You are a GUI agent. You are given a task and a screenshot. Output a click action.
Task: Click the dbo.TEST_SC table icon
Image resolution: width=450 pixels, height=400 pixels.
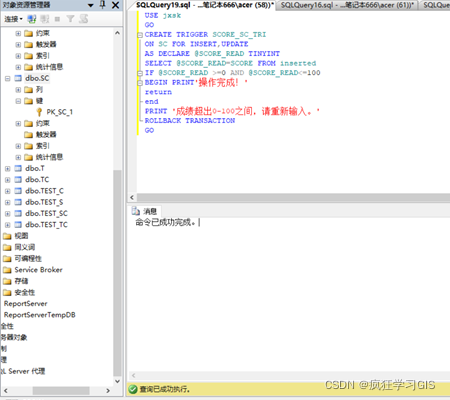[18, 213]
